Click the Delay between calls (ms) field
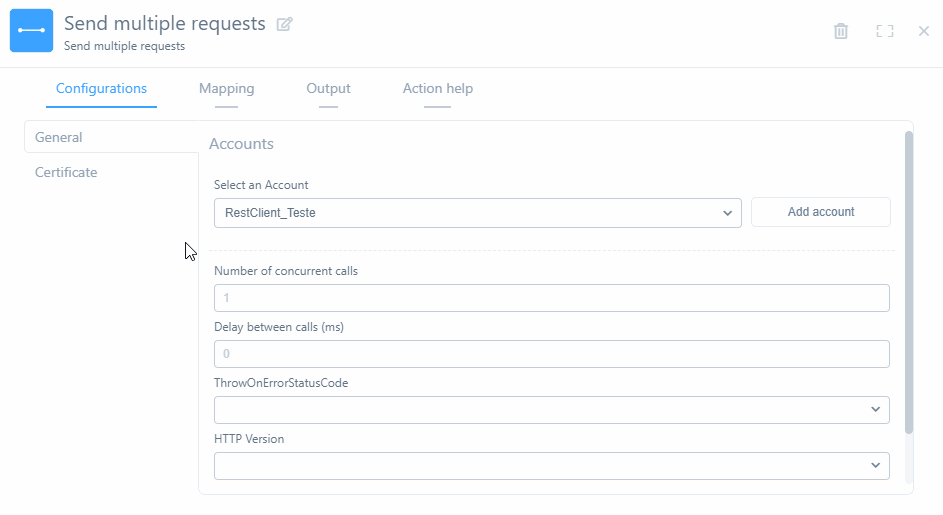The width and height of the screenshot is (943, 515). (x=551, y=354)
